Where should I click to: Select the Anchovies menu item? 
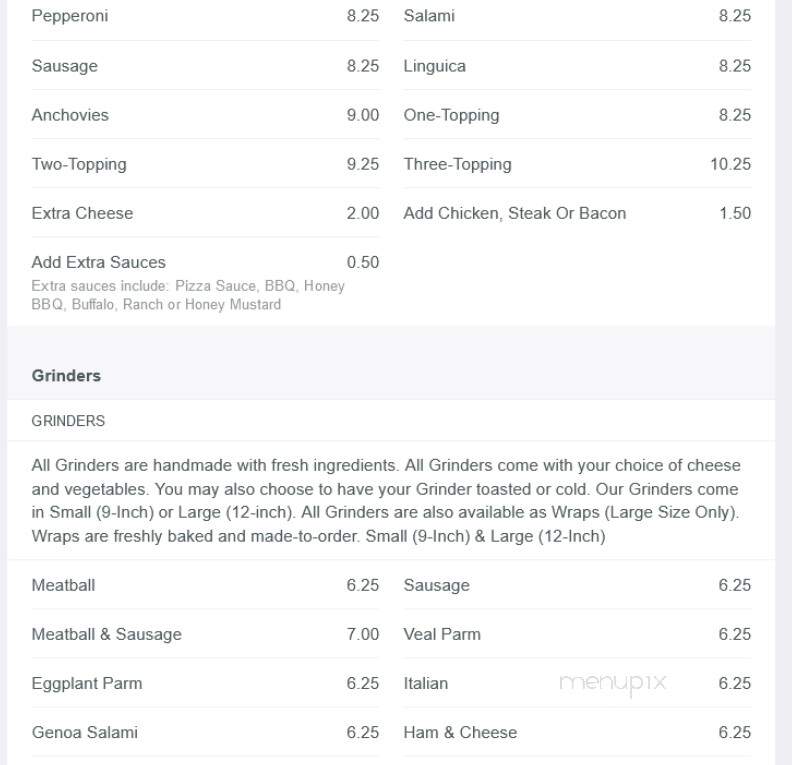[x=205, y=115]
